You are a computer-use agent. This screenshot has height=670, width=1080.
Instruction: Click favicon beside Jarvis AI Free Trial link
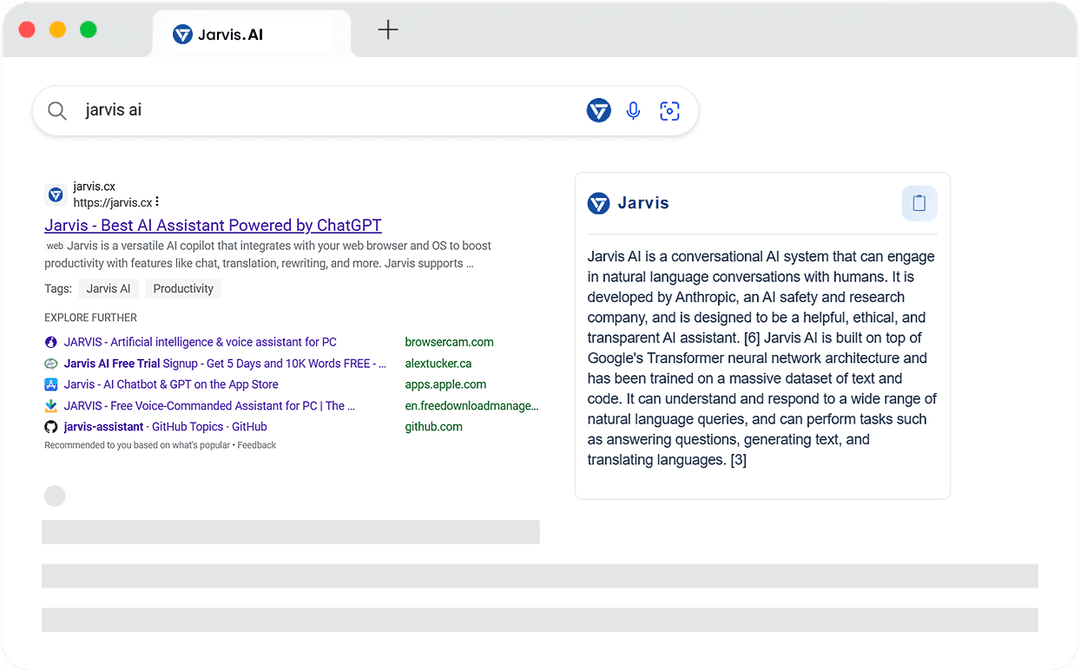(x=51, y=364)
